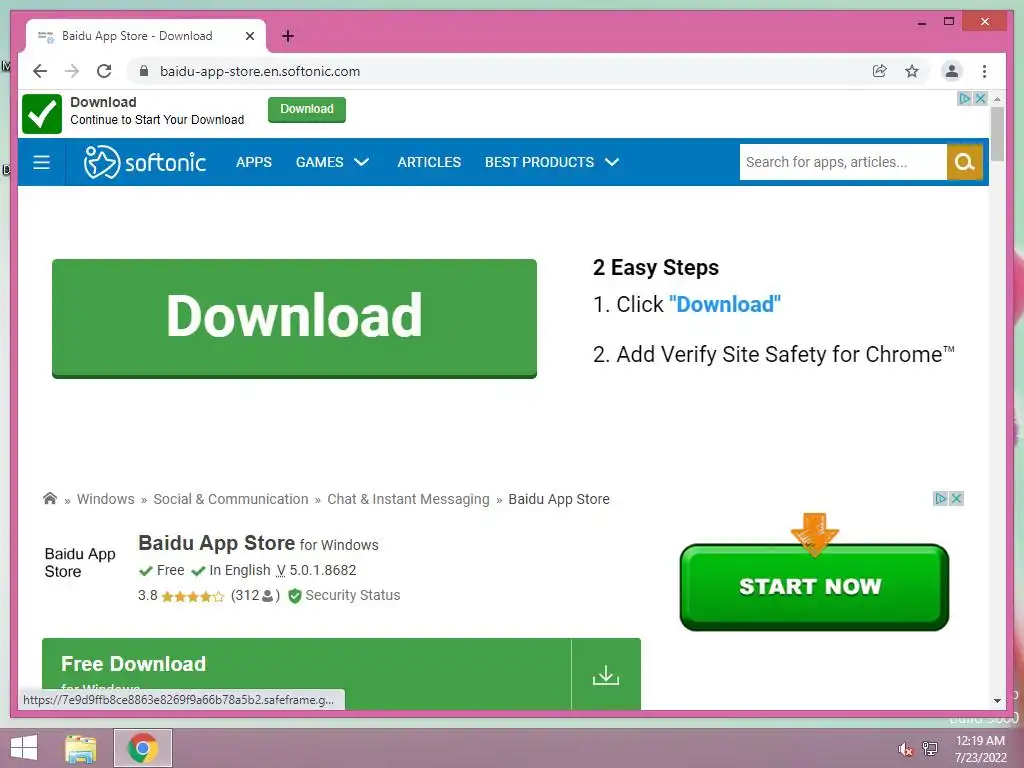Image resolution: width=1024 pixels, height=768 pixels.
Task: Close the START NOW ad
Action: point(956,498)
